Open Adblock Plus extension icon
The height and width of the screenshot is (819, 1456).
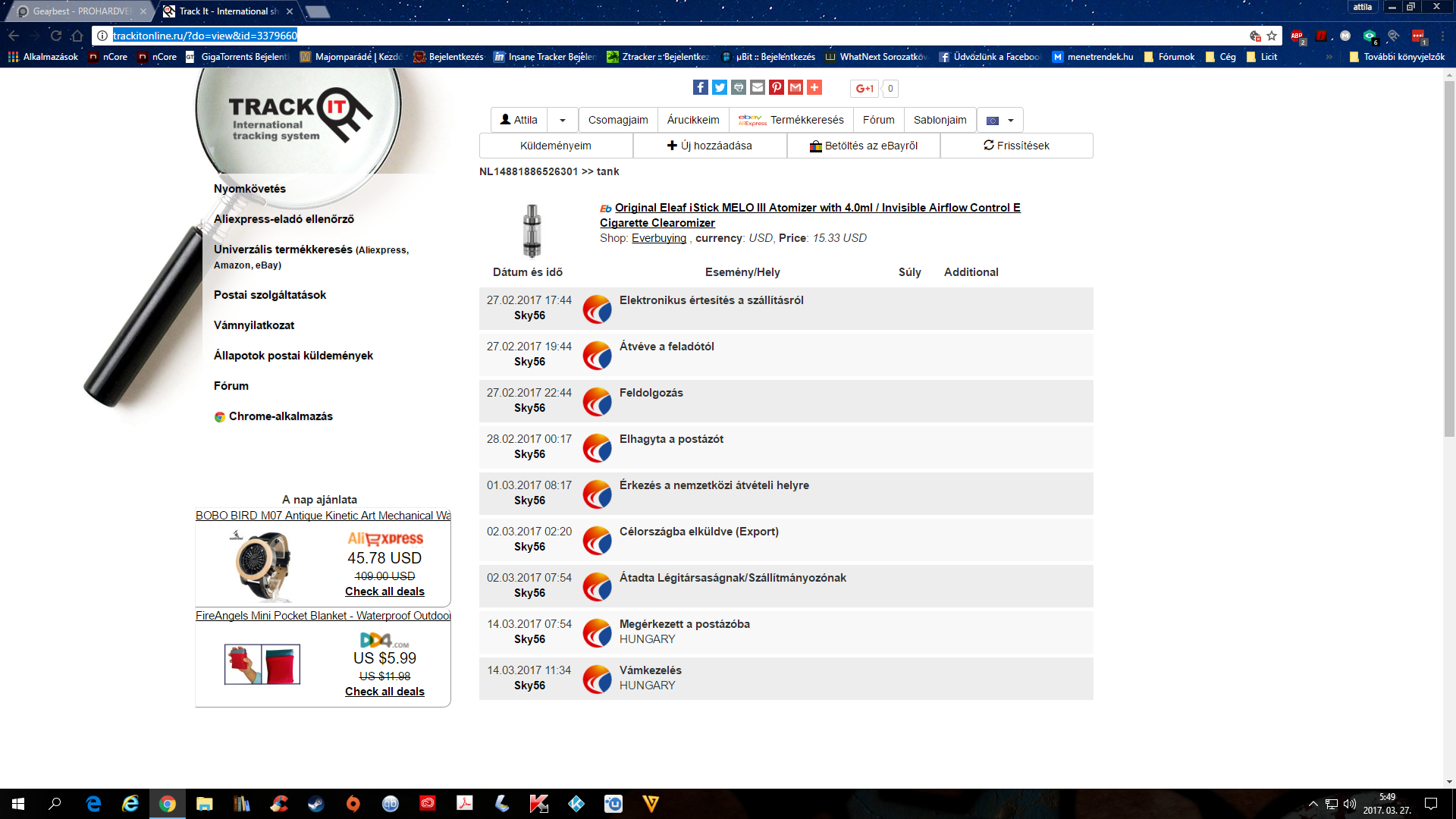pos(1297,36)
